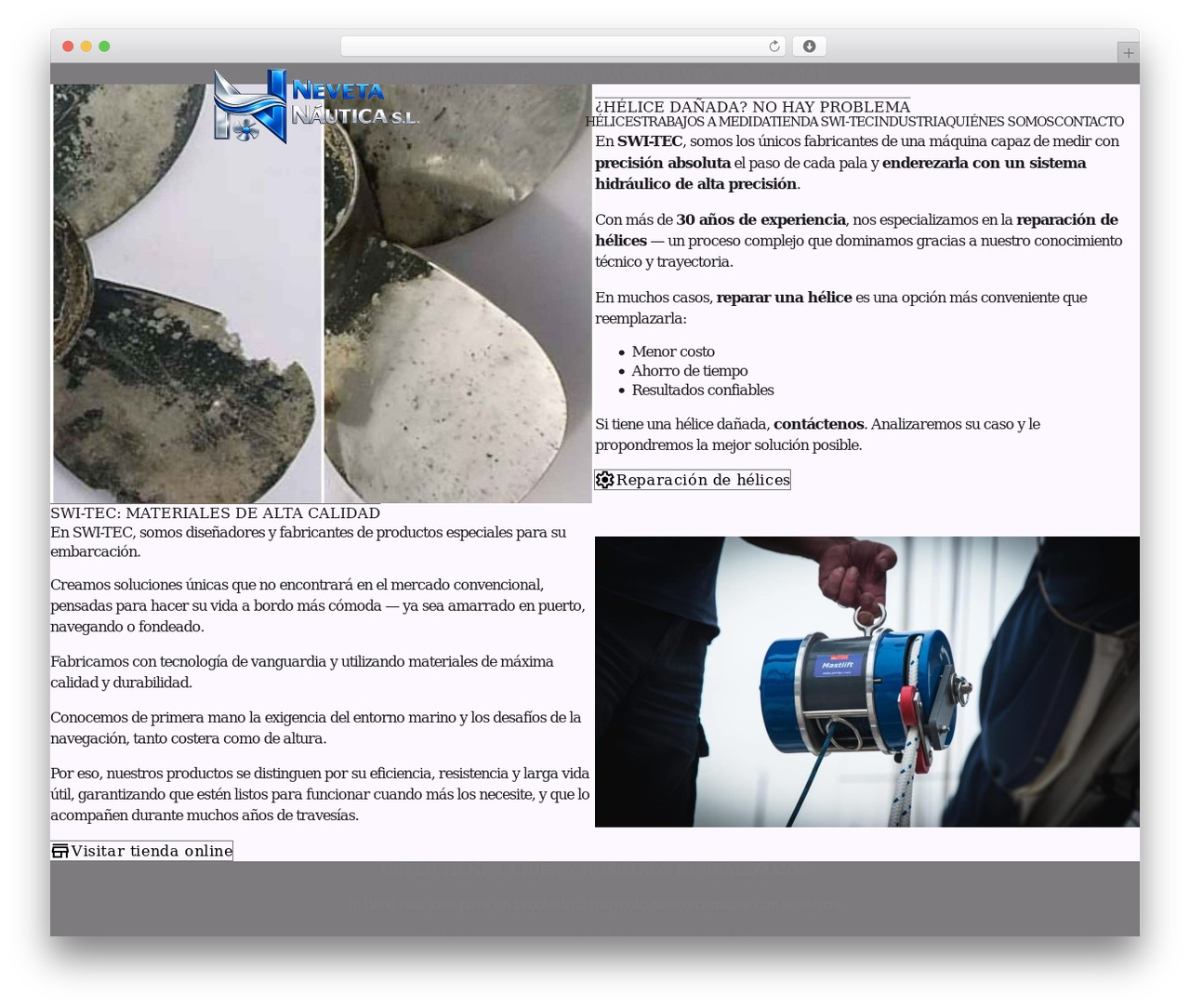Image resolution: width=1190 pixels, height=1008 pixels.
Task: Click the 'Menor costo' list item
Action: tap(673, 351)
